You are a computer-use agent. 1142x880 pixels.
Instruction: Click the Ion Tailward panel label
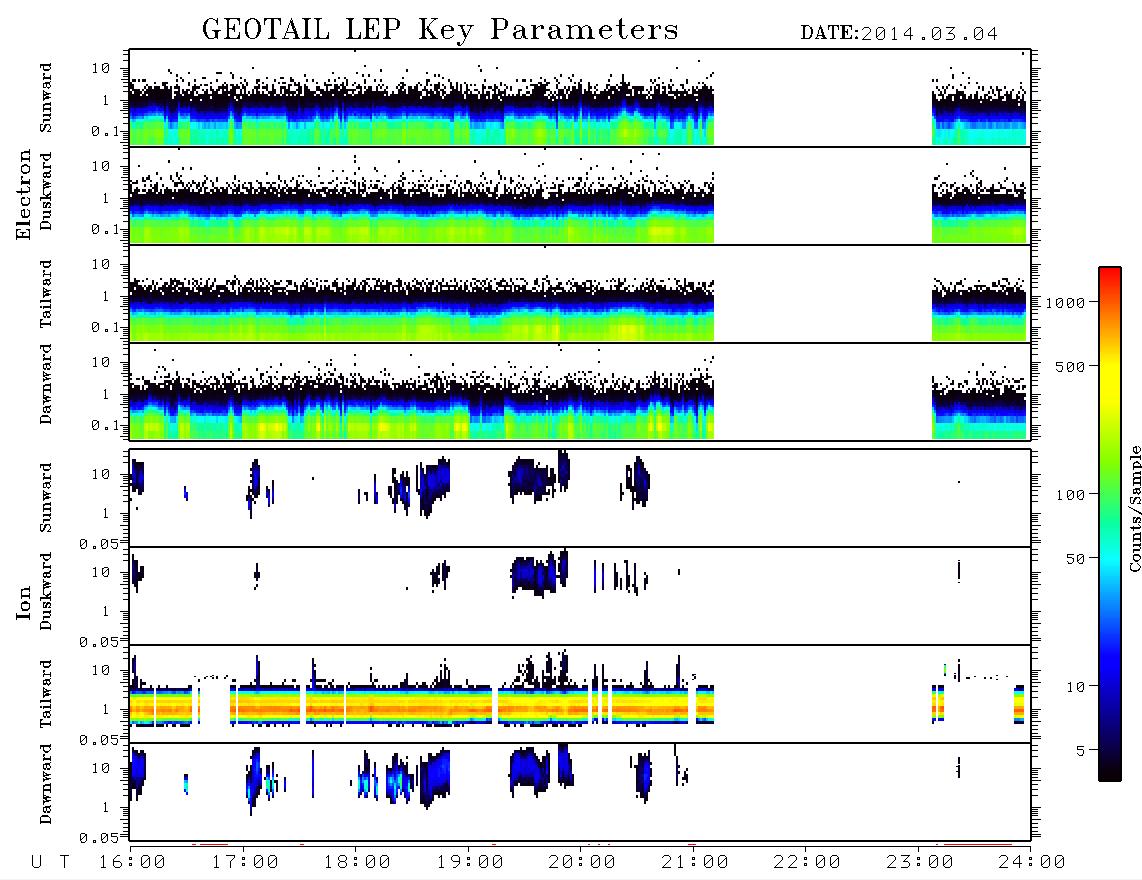46,693
